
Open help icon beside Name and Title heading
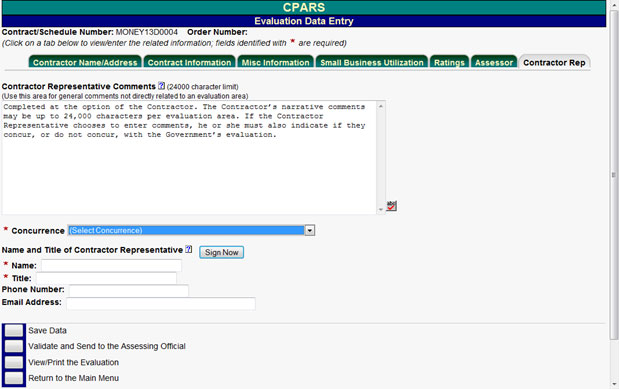[189, 249]
